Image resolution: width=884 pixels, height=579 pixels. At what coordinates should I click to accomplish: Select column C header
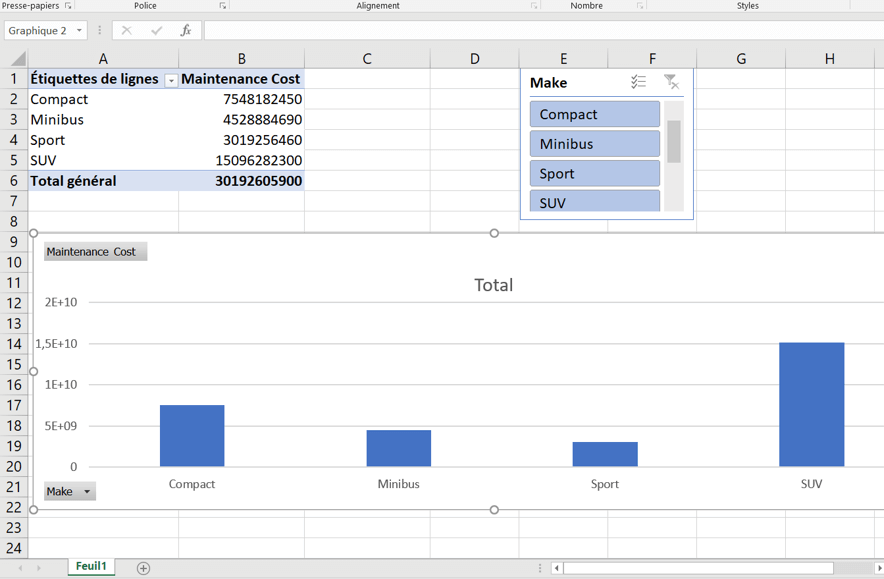(x=367, y=59)
